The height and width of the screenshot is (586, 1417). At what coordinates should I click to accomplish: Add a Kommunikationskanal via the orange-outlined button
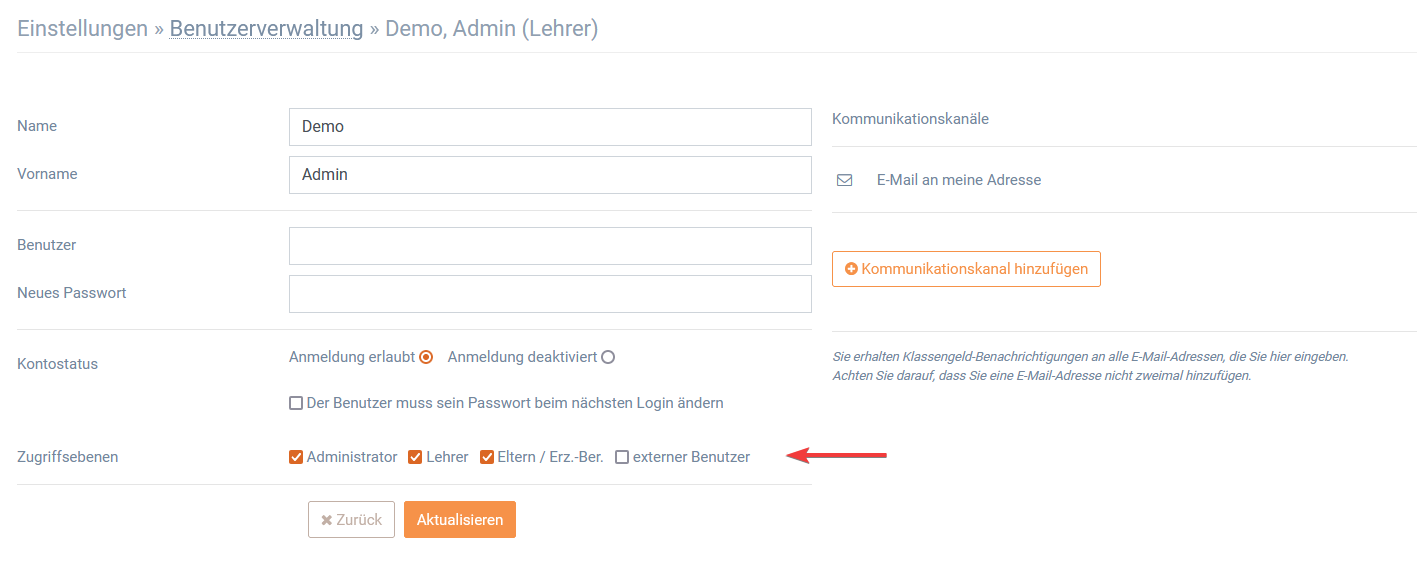tap(966, 269)
